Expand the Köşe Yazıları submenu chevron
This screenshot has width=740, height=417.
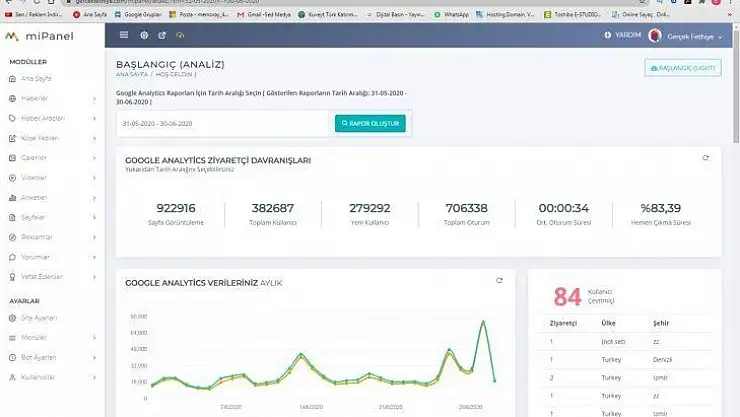(94, 138)
